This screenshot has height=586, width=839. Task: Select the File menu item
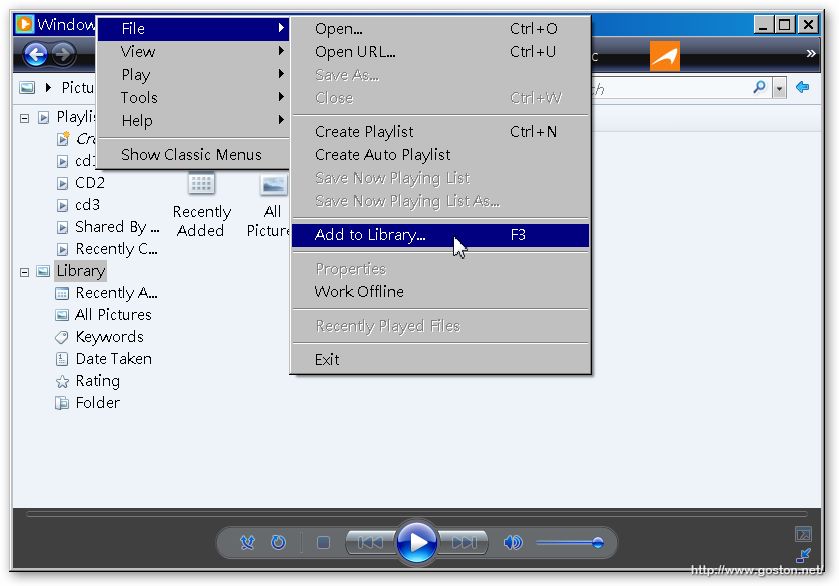pyautogui.click(x=193, y=28)
